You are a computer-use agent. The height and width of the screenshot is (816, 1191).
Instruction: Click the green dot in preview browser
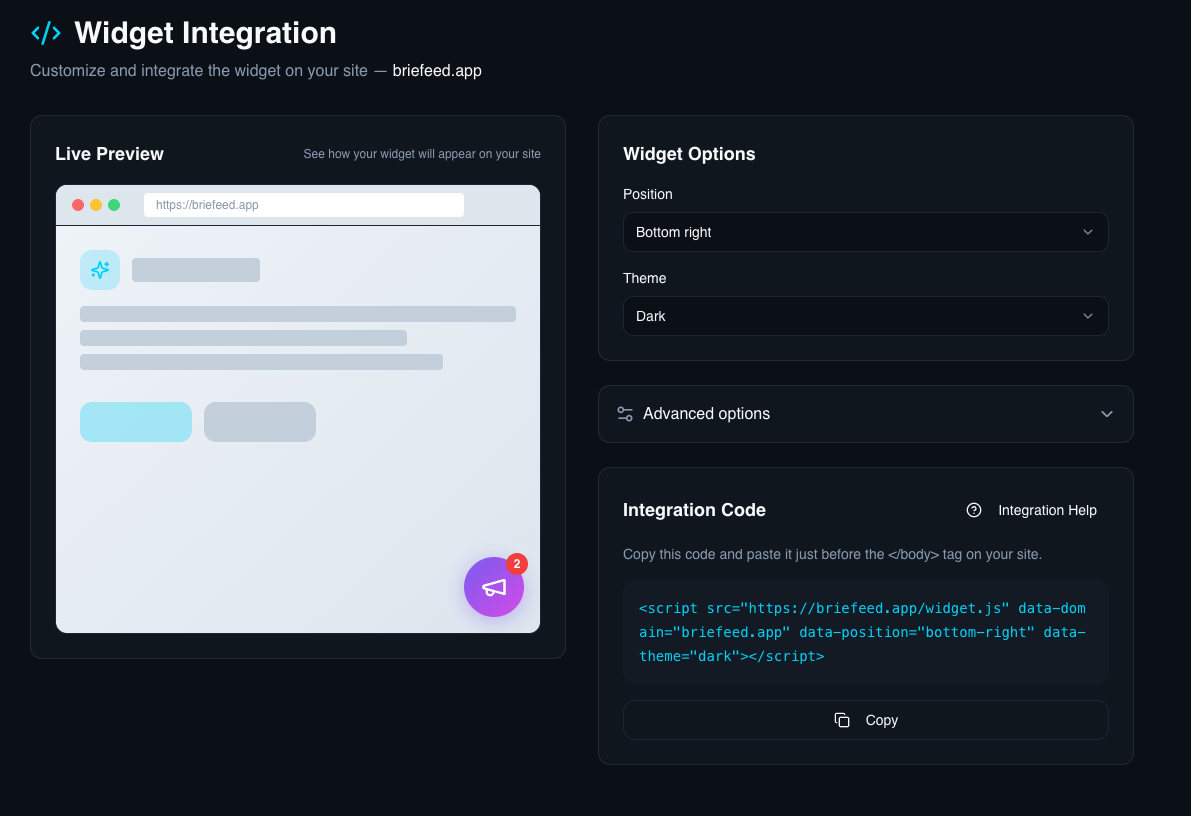(114, 205)
